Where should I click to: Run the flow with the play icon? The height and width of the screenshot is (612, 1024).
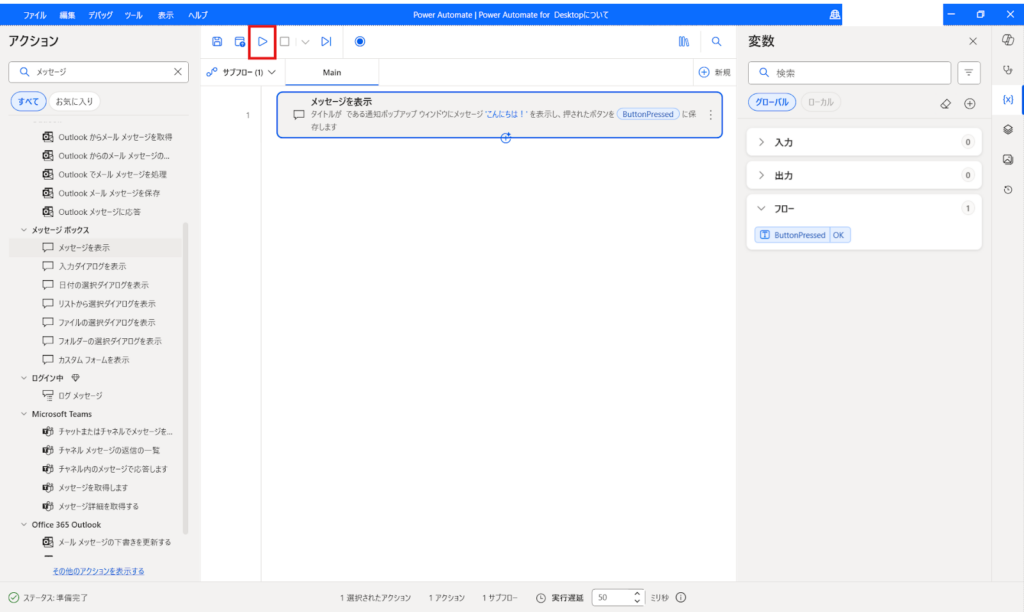[262, 42]
